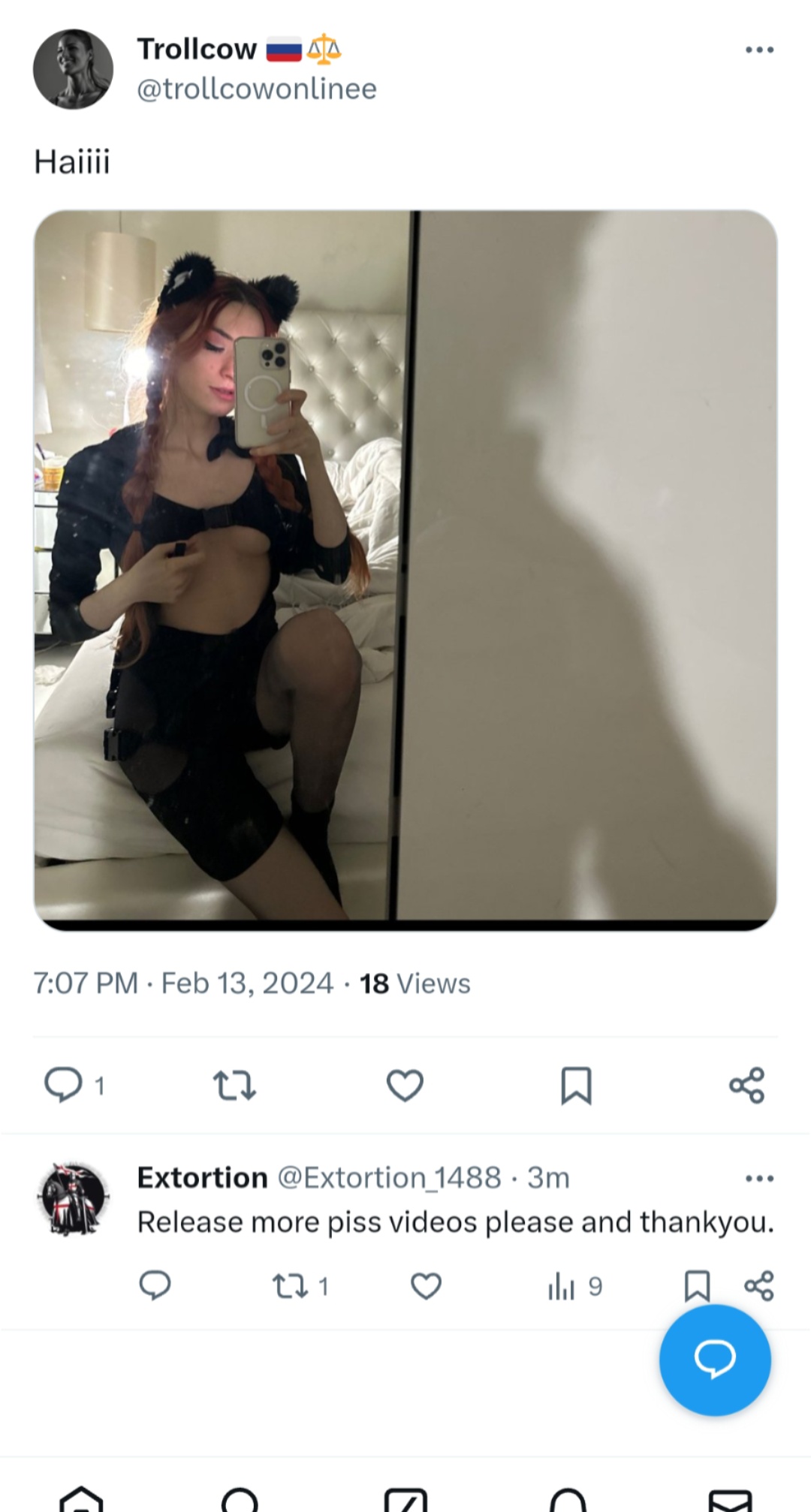The image size is (811, 1512).
Task: Open the Extortion user avatar
Action: coord(73,1199)
